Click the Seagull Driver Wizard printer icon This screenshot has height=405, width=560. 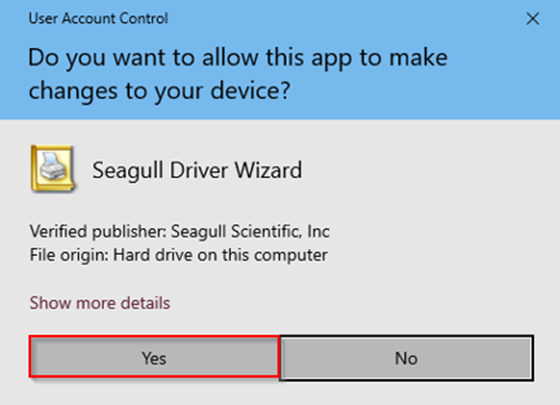point(53,168)
